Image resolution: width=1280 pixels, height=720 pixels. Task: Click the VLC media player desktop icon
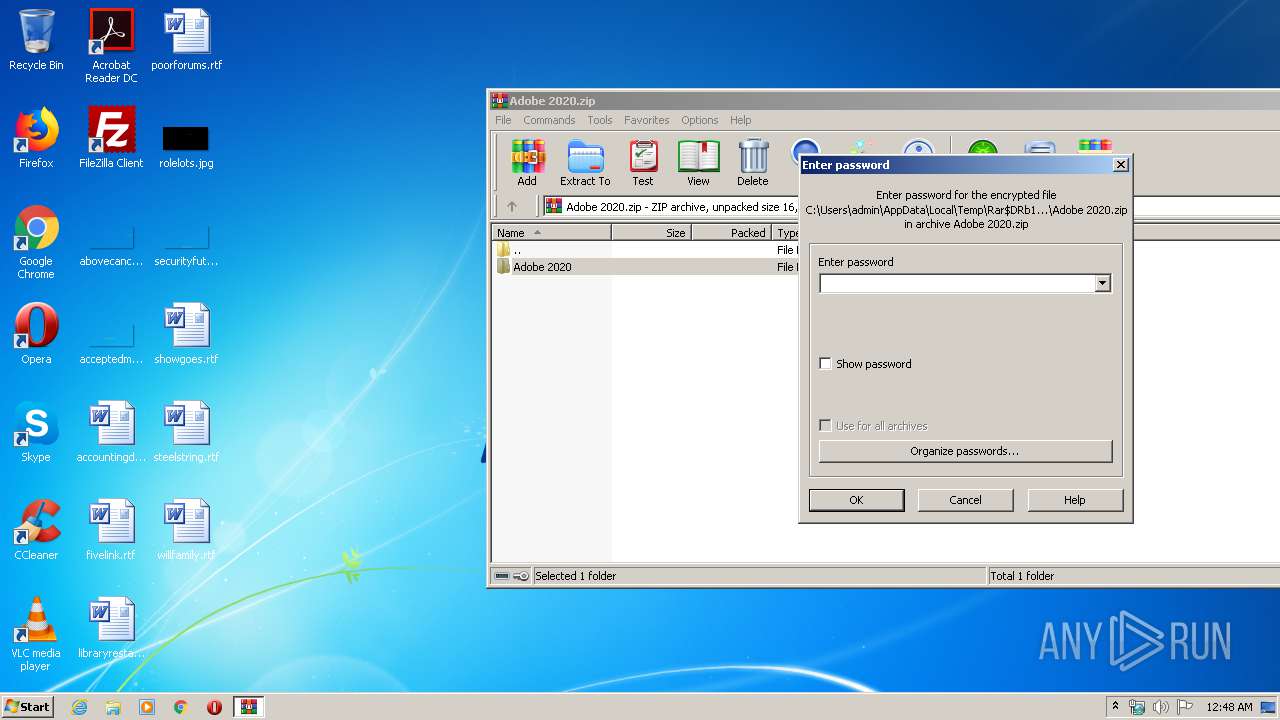click(x=36, y=634)
